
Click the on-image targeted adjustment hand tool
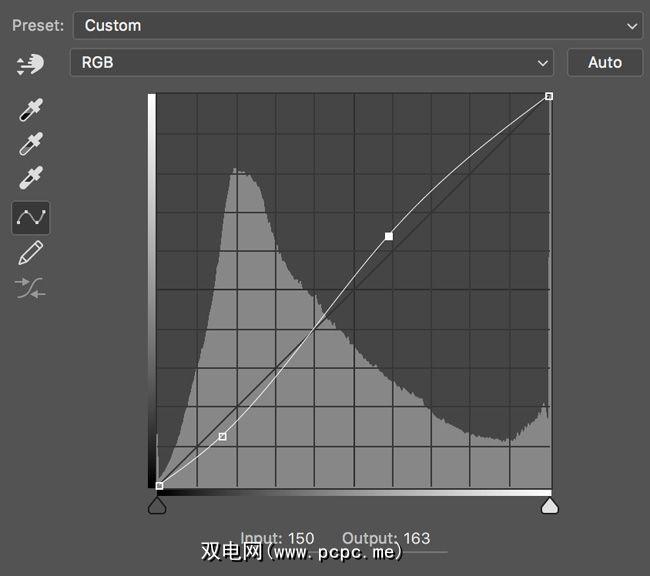click(31, 64)
